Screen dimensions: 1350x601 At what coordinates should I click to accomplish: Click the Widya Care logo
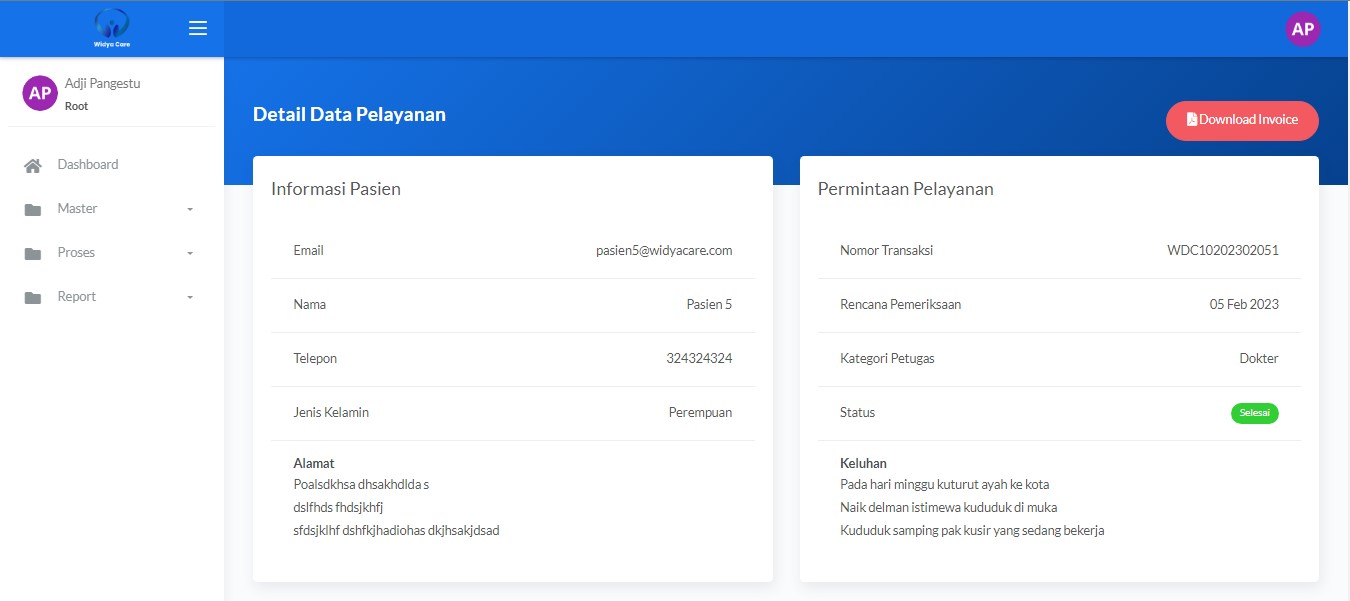[x=111, y=28]
